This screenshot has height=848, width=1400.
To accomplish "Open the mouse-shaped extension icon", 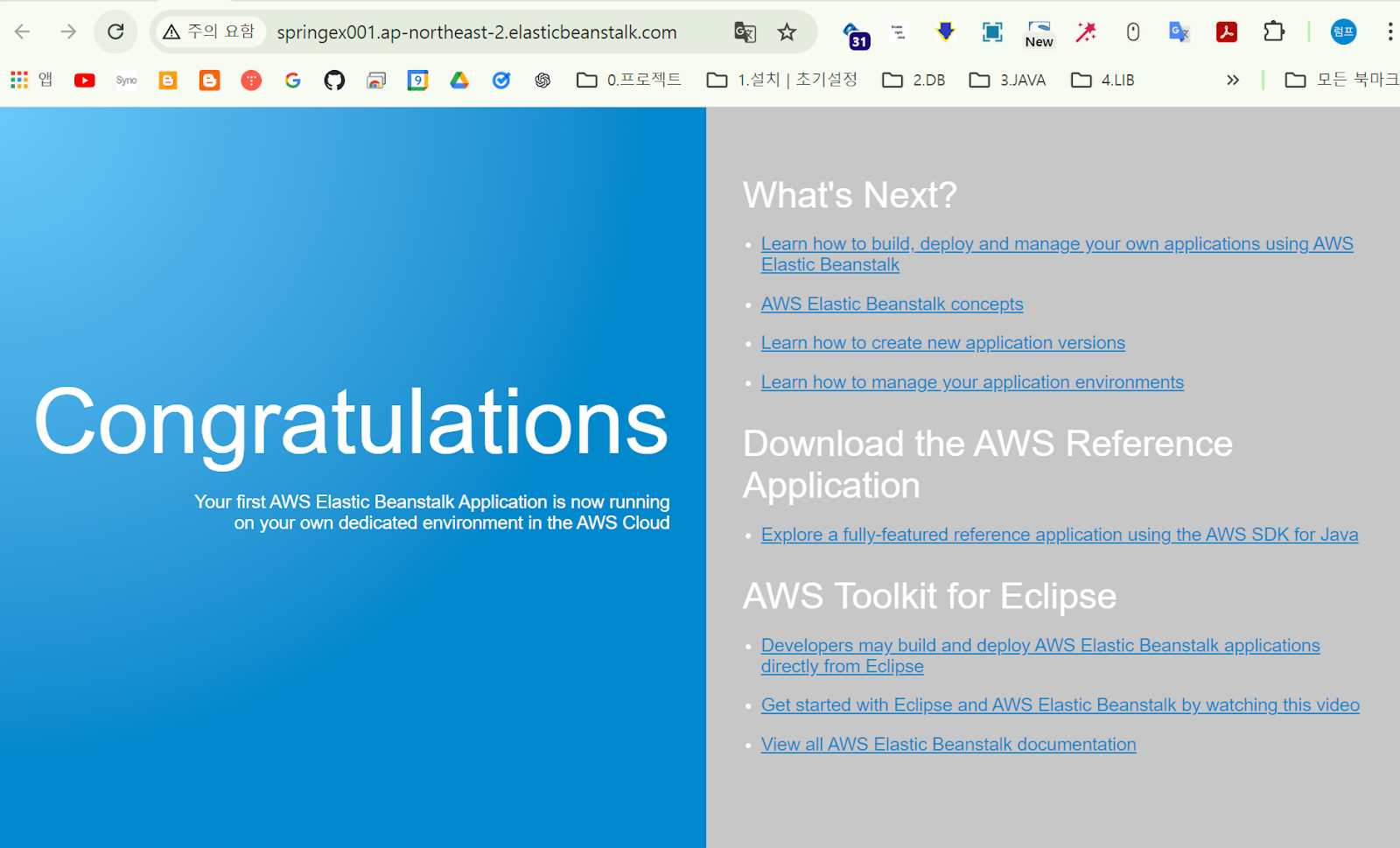I will [1133, 32].
